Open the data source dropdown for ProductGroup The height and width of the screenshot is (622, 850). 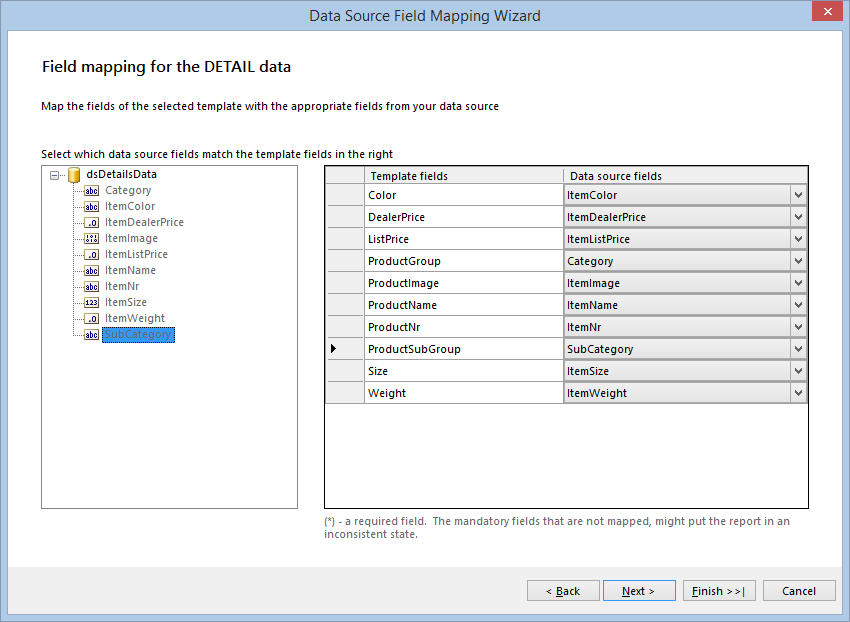click(798, 261)
